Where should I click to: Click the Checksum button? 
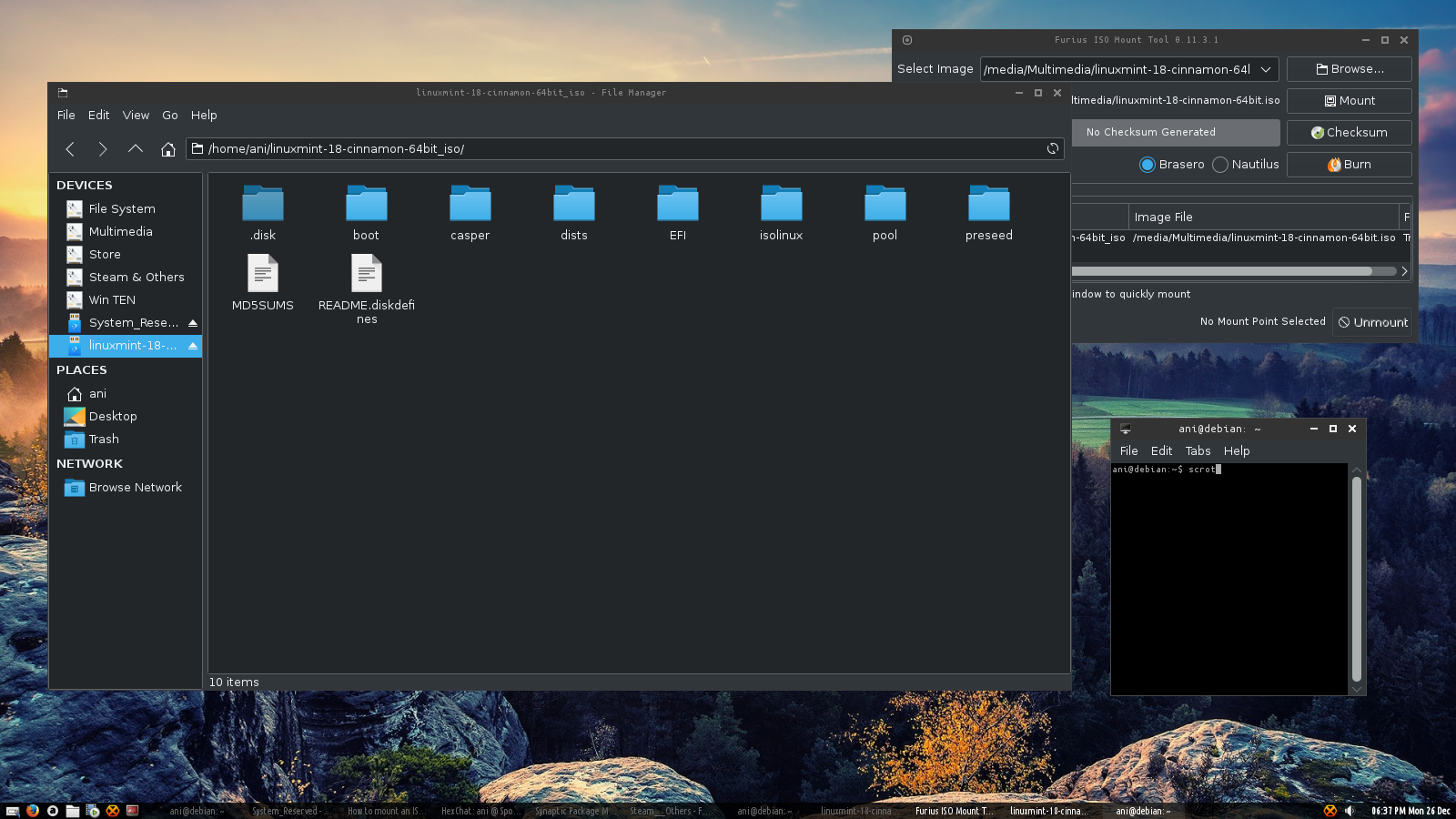click(x=1350, y=133)
